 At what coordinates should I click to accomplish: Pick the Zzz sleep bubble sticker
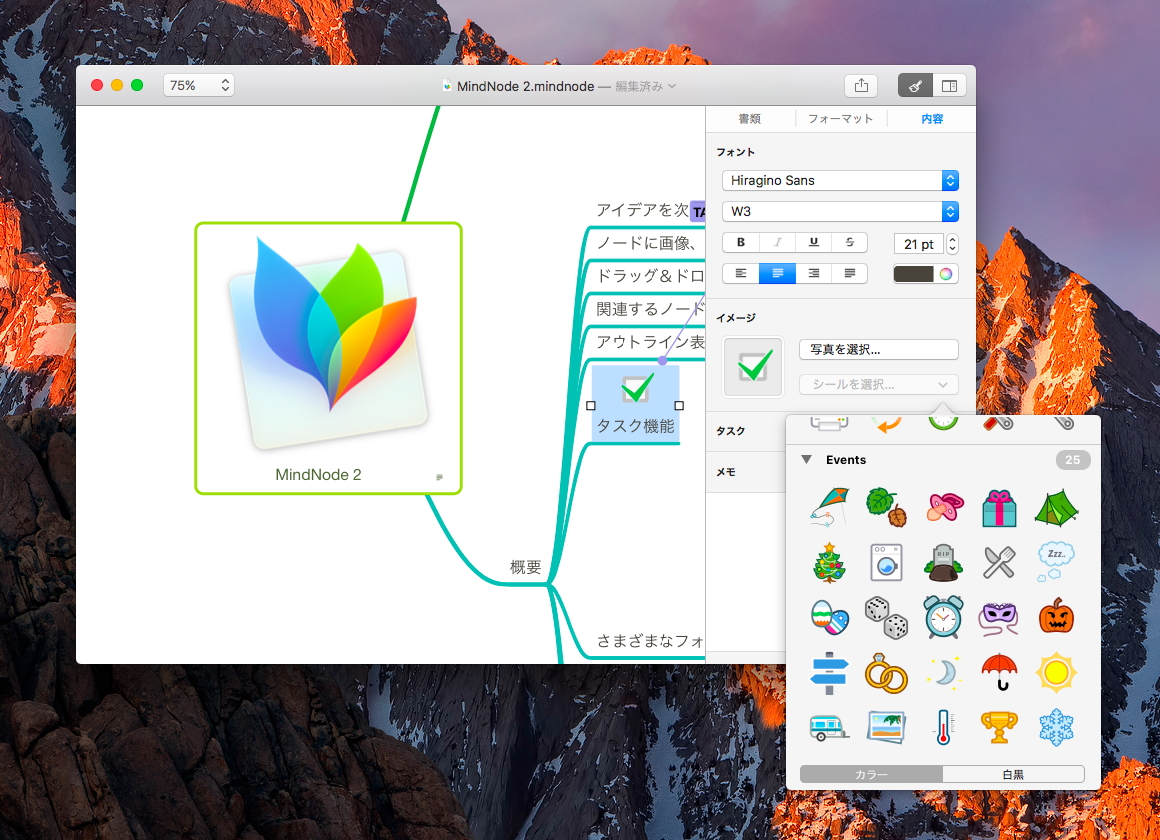point(1056,562)
